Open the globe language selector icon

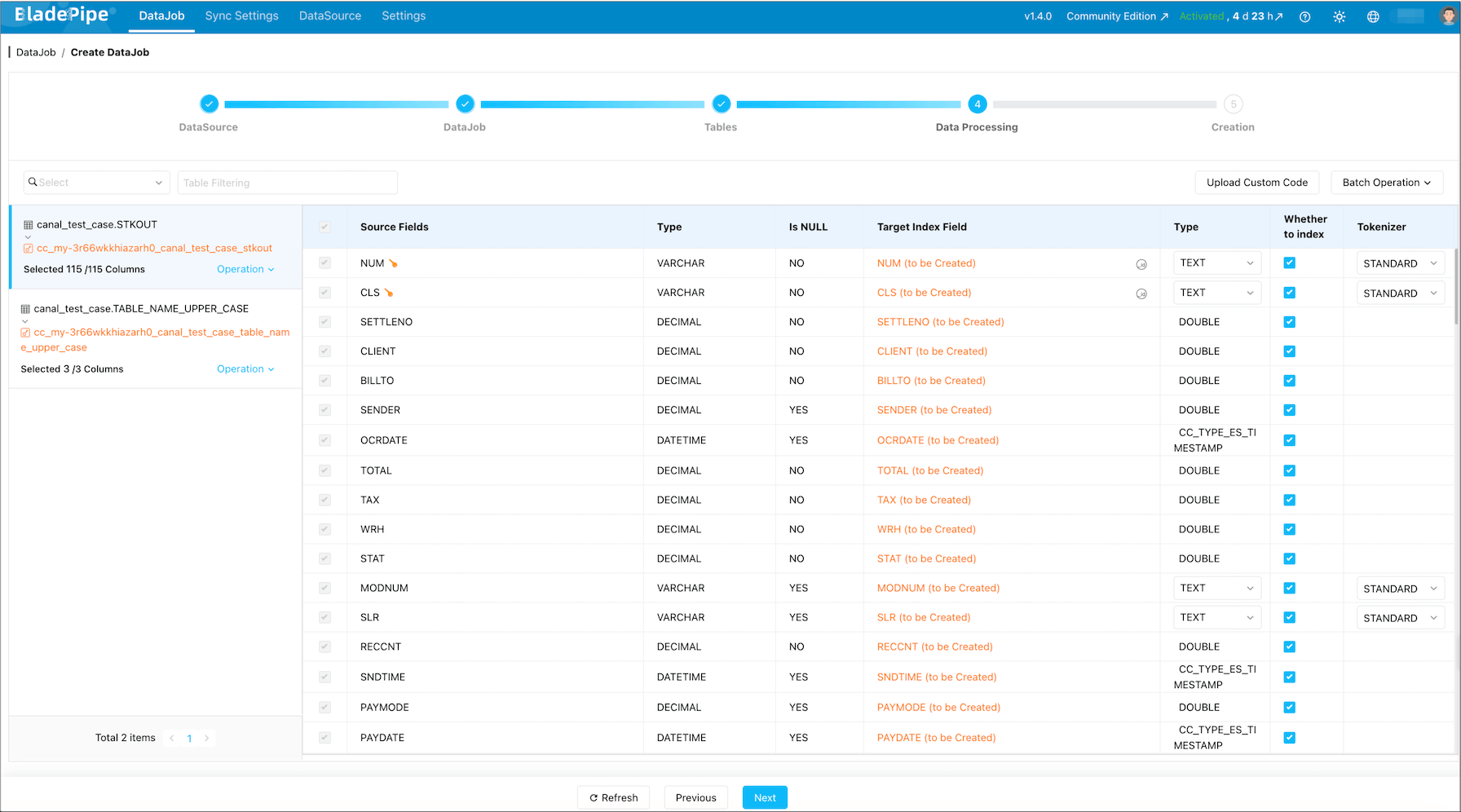pos(1373,17)
